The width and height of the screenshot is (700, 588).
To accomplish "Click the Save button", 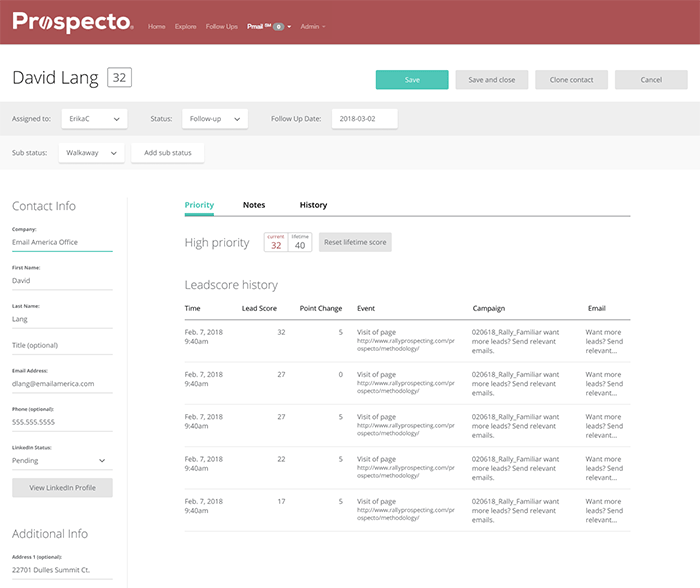I will coord(412,80).
